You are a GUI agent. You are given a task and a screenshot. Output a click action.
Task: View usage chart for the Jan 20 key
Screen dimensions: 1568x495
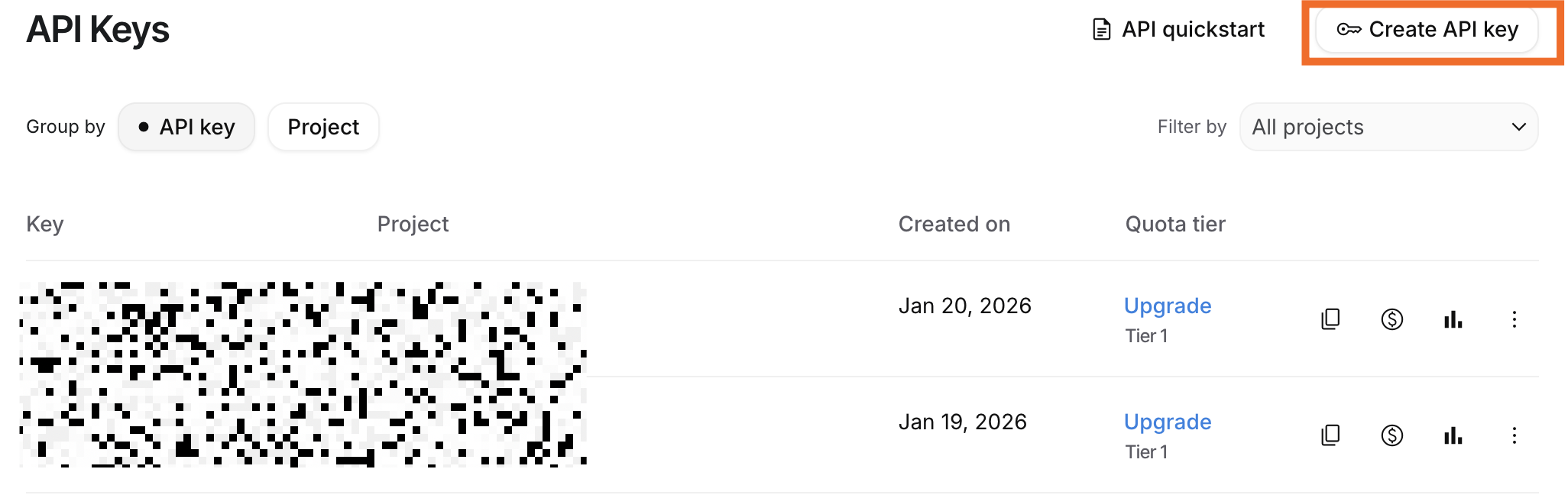(1453, 319)
